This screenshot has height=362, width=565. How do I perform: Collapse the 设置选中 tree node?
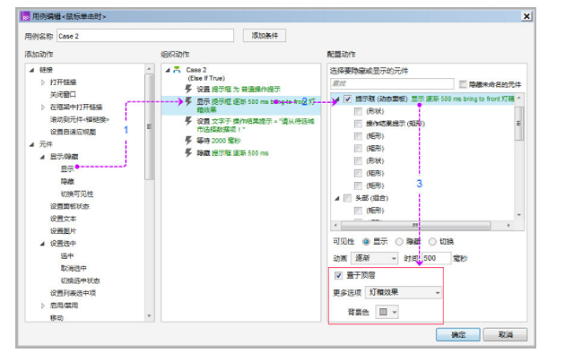click(x=43, y=244)
